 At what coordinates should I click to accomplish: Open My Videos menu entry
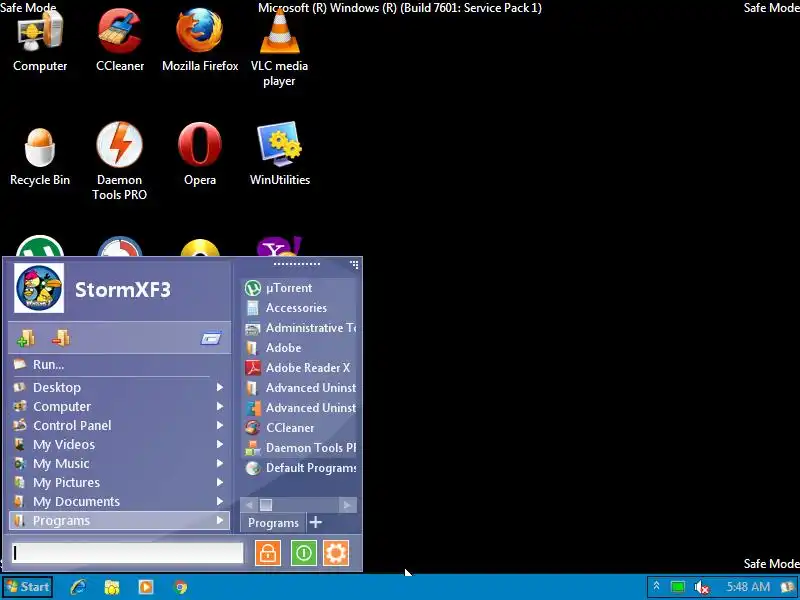pos(119,444)
